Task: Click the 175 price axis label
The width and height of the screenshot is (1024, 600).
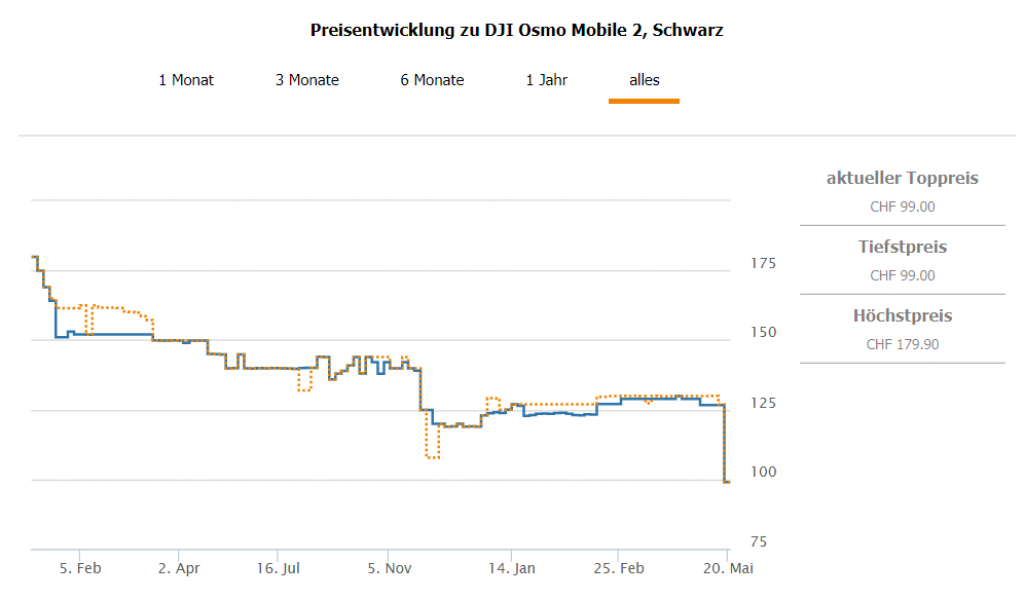Action: tap(762, 264)
